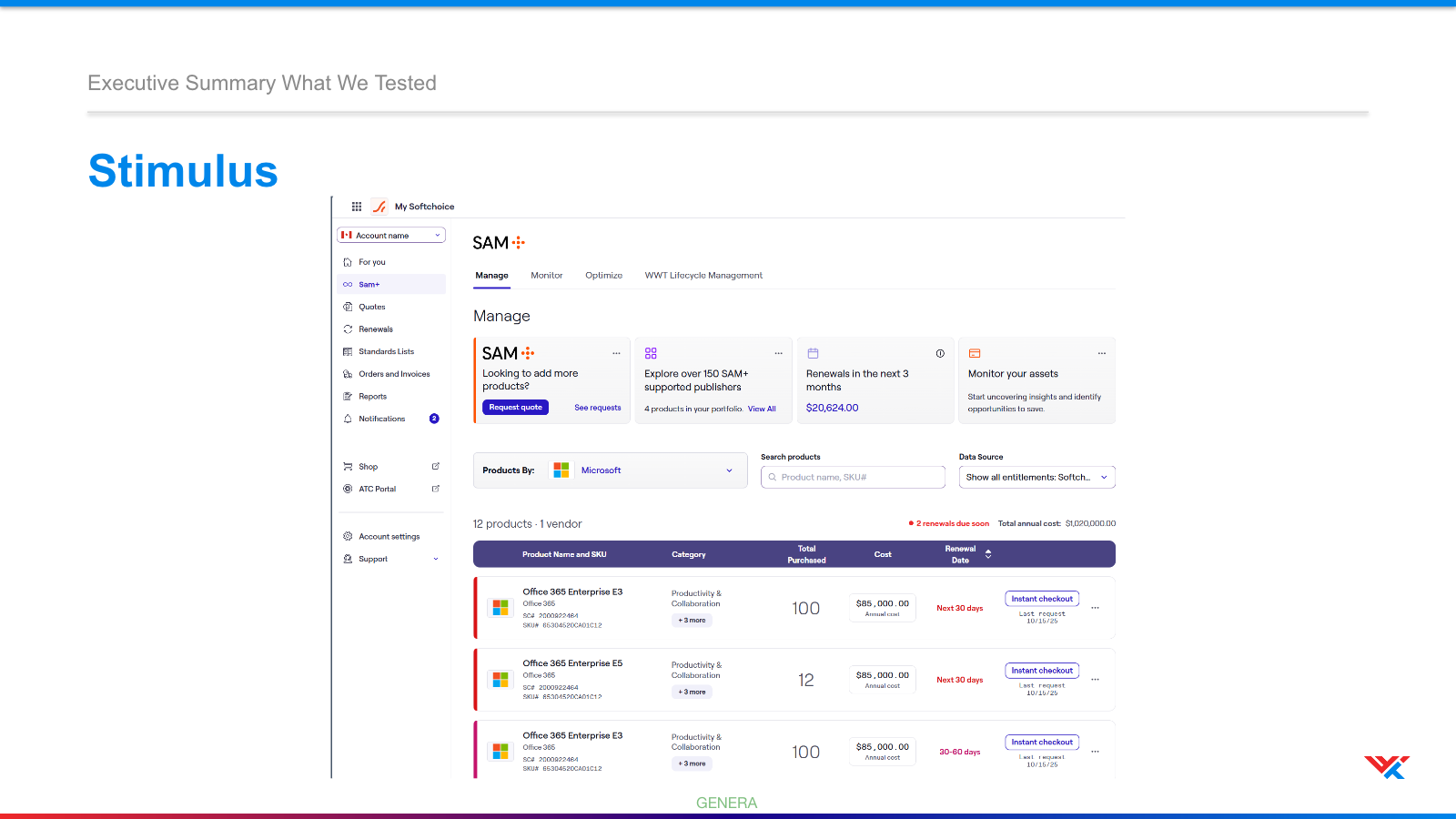Viewport: 1456px width, 819px height.
Task: Open ATC Portal sidebar icon
Action: (348, 489)
